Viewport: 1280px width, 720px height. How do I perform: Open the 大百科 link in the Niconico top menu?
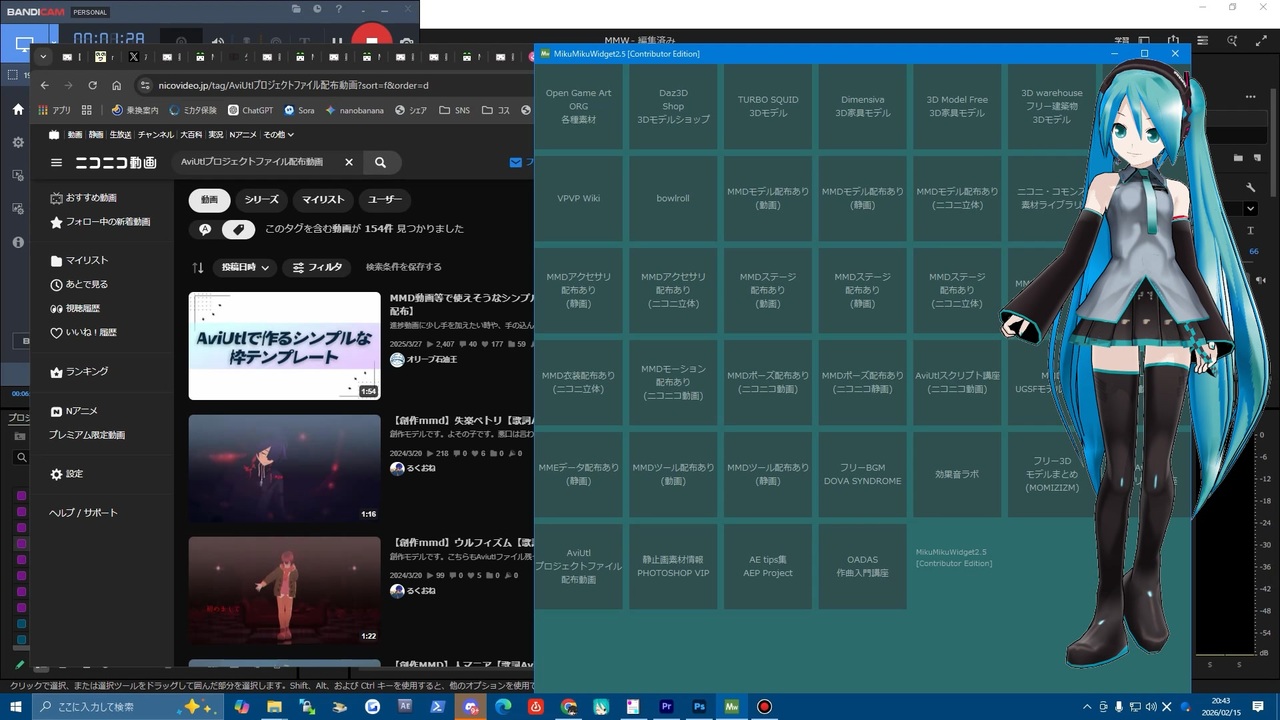coord(191,135)
